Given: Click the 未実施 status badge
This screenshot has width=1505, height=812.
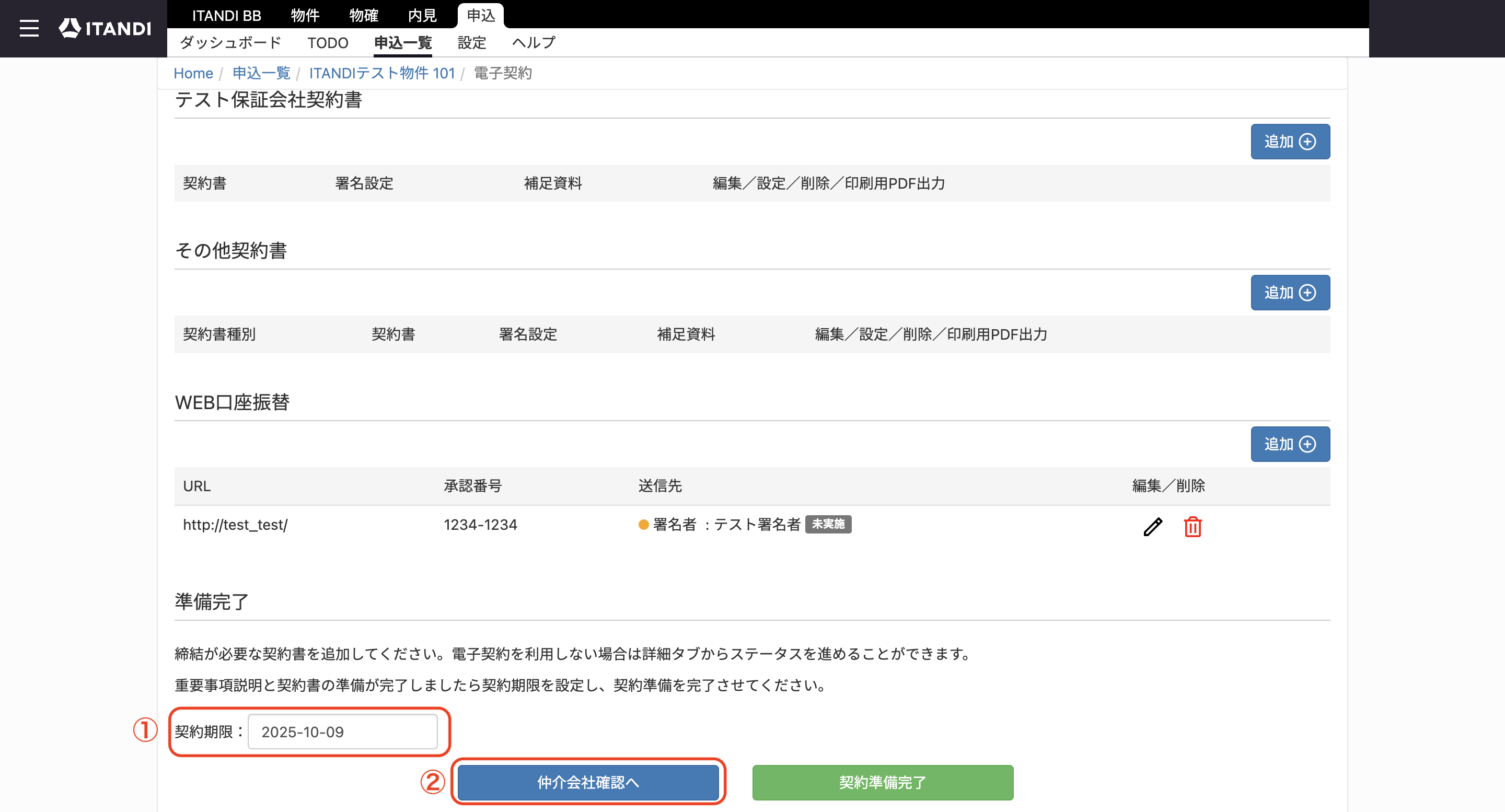Looking at the screenshot, I should pyautogui.click(x=828, y=524).
